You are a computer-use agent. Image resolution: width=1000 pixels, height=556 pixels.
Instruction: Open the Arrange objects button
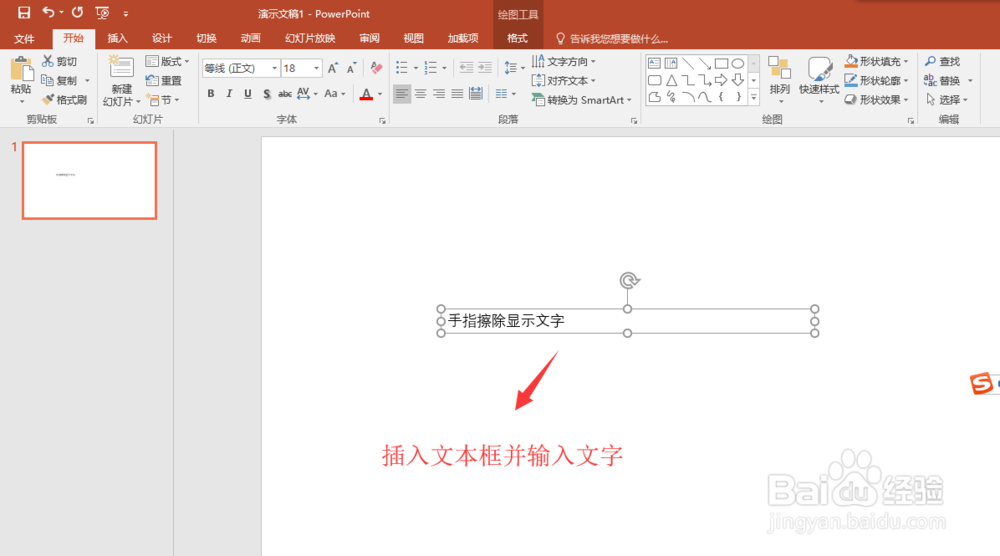pyautogui.click(x=779, y=79)
